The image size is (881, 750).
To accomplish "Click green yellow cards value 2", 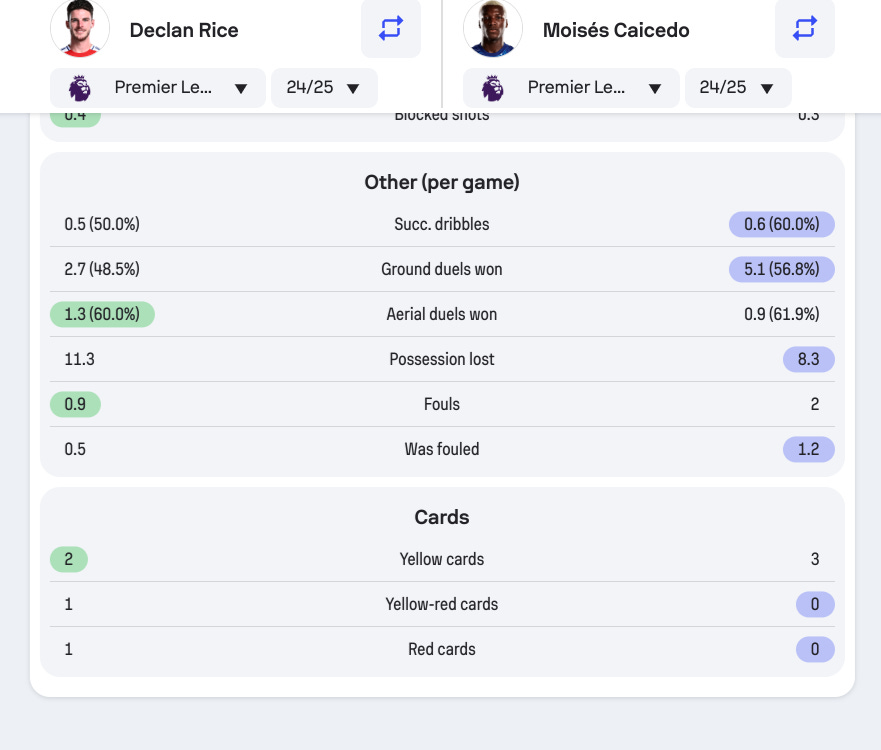I will tap(69, 559).
